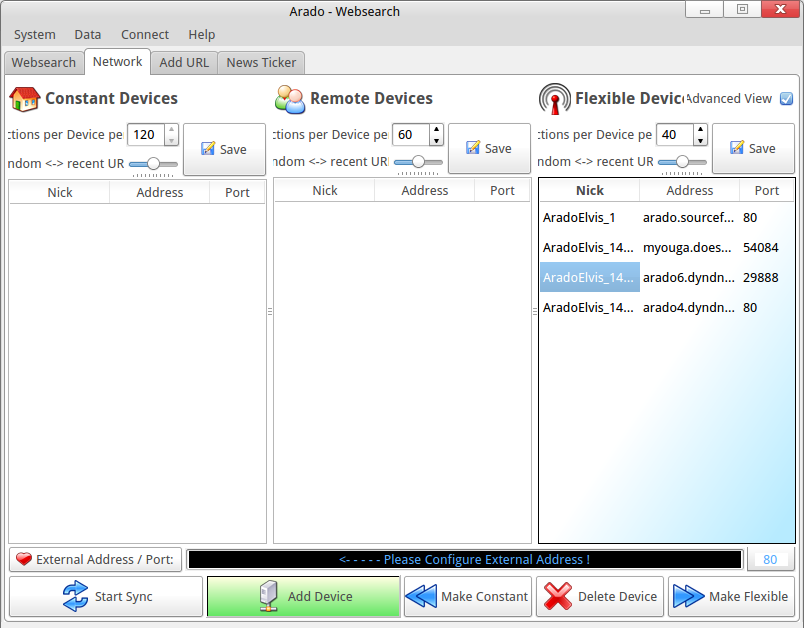Open the System menu

[35, 34]
